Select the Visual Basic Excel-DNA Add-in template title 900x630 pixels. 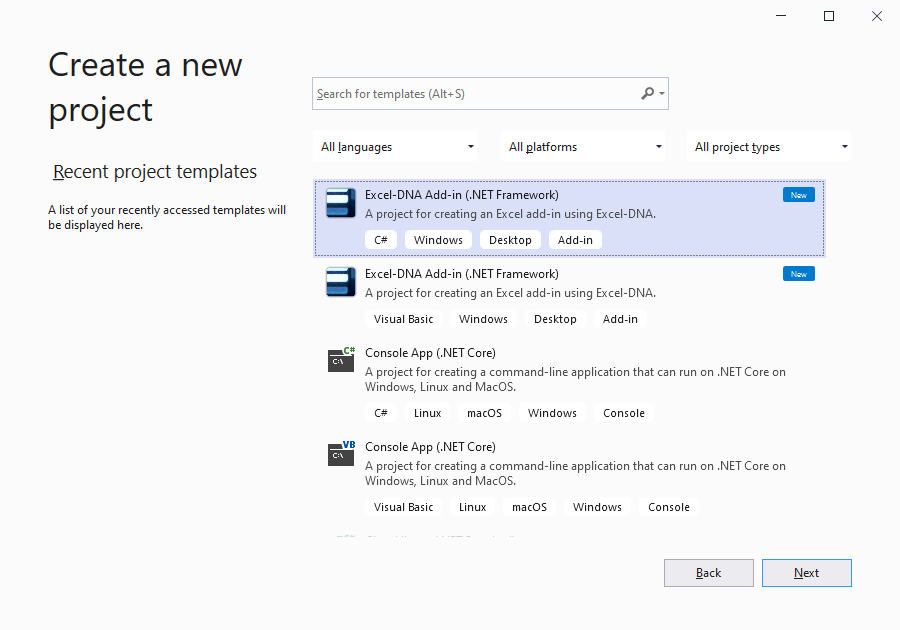[x=461, y=274]
